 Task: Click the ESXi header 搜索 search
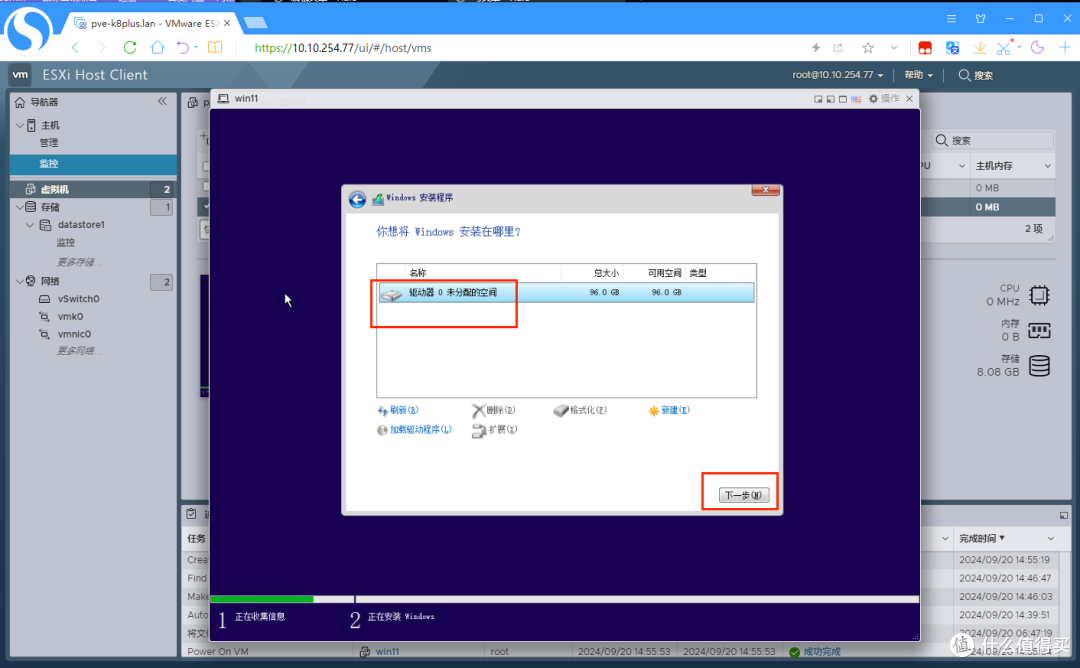point(975,75)
